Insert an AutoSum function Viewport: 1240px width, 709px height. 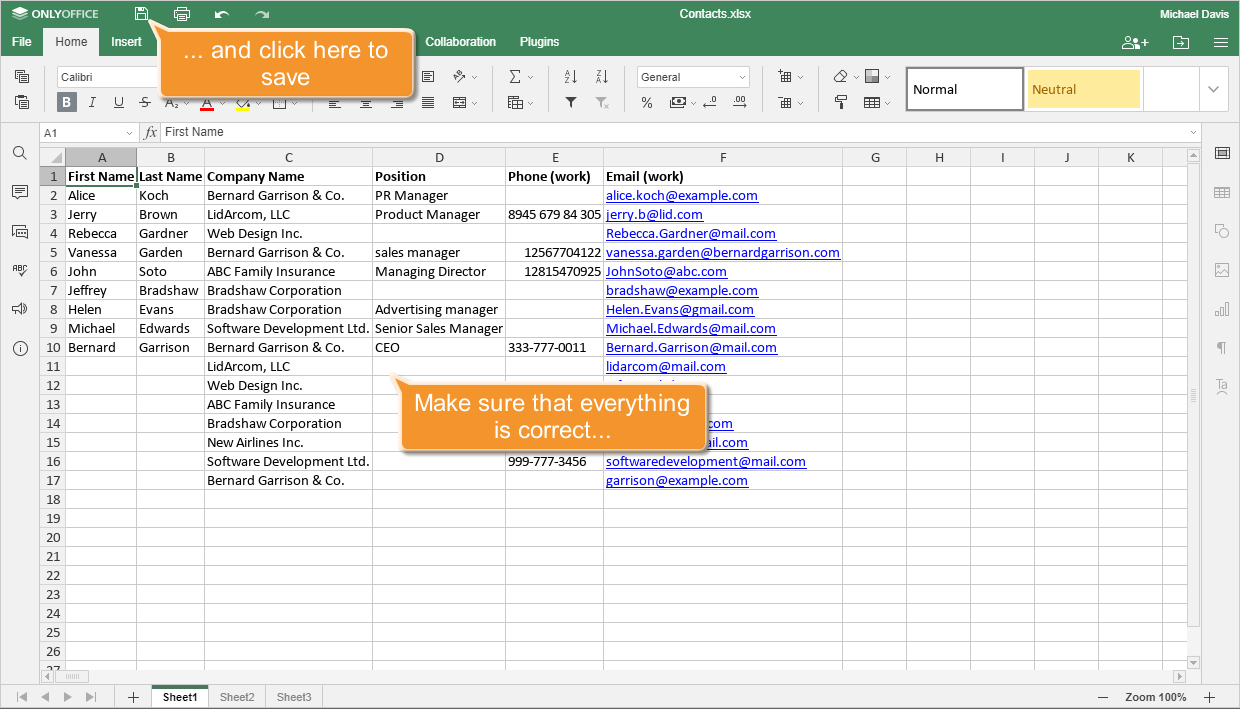pyautogui.click(x=516, y=76)
